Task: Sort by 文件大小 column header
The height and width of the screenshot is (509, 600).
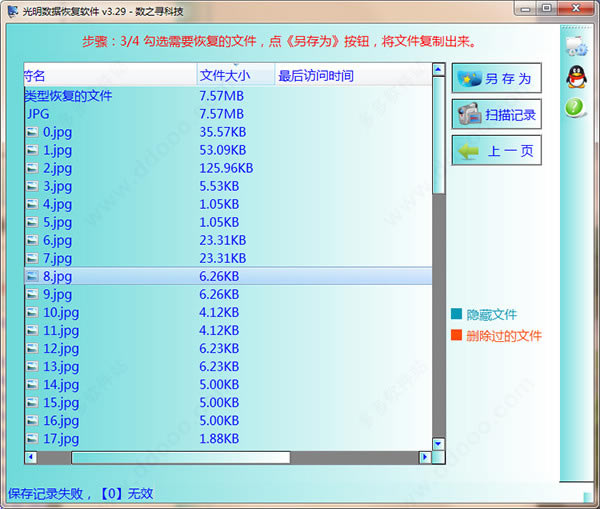Action: (236, 75)
